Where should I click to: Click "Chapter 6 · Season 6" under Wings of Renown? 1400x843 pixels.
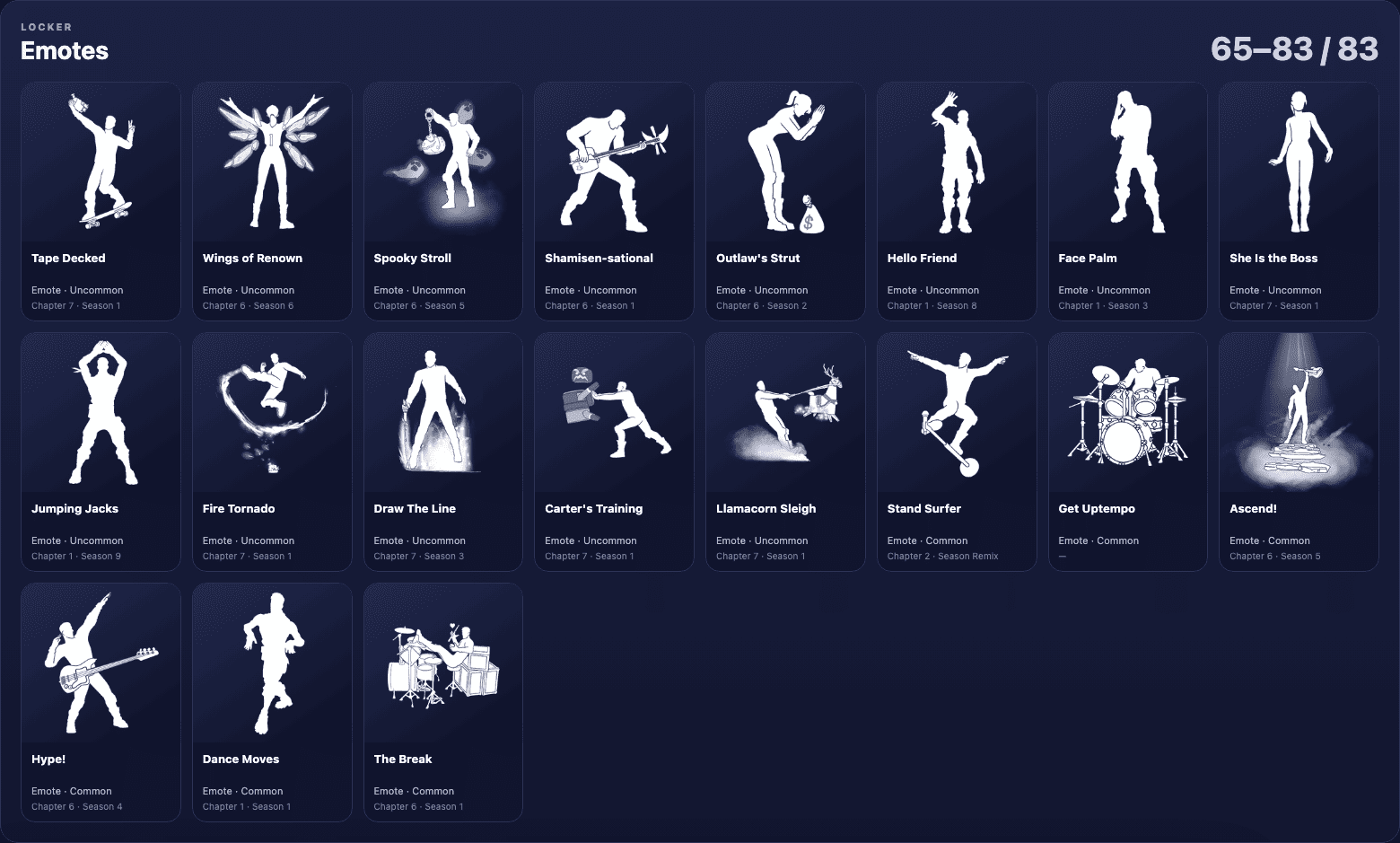(x=248, y=306)
